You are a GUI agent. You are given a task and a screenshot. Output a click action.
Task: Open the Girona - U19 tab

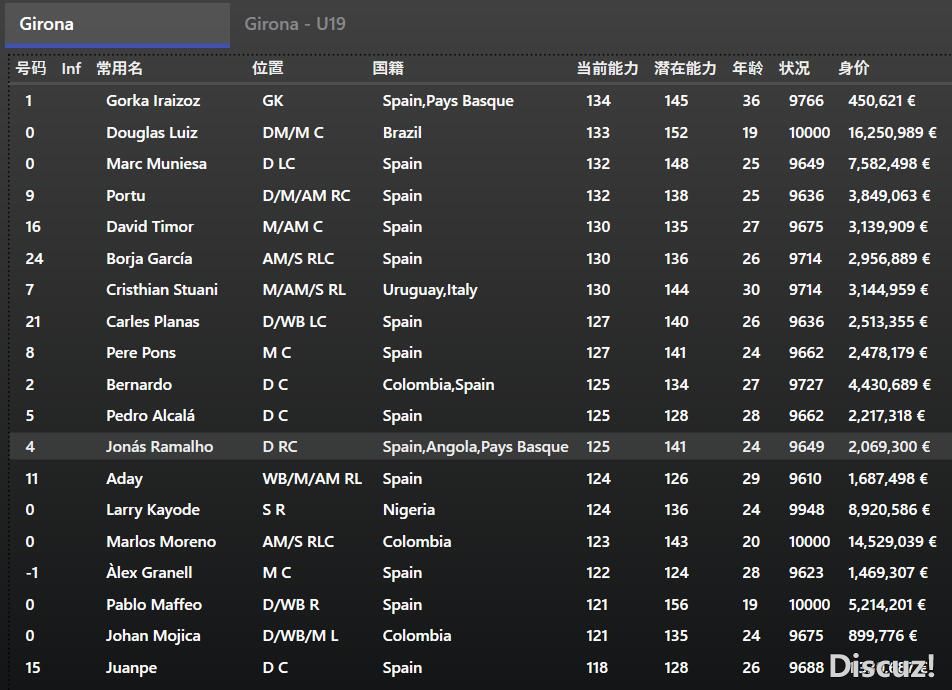295,24
